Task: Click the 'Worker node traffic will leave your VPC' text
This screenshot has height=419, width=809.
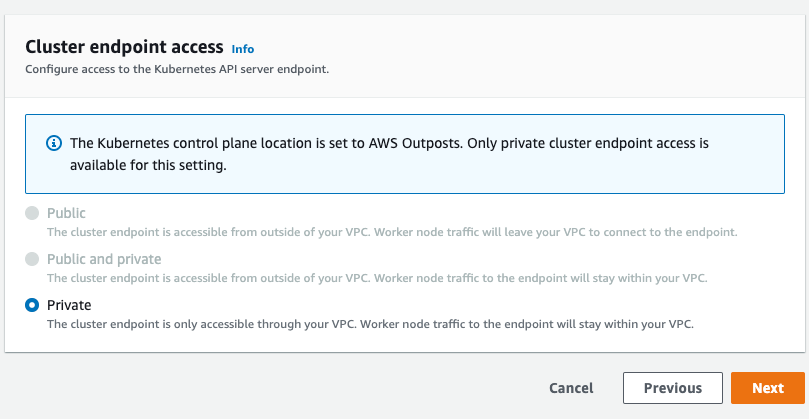Action: [x=480, y=232]
